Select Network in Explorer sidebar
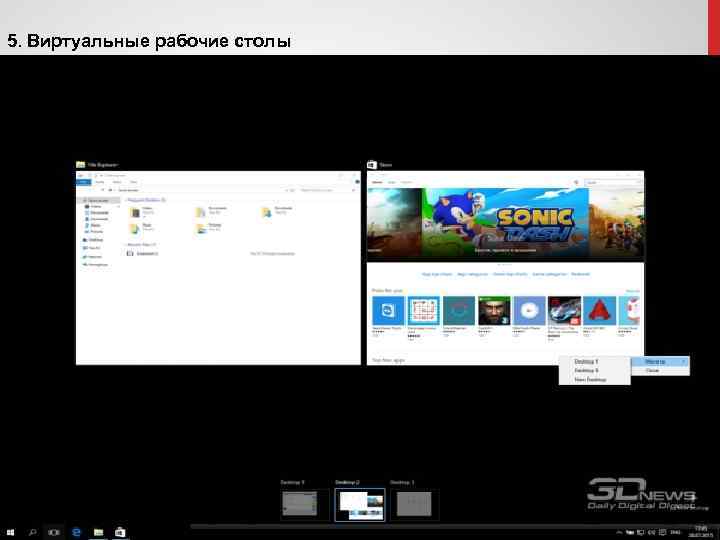 (92, 256)
